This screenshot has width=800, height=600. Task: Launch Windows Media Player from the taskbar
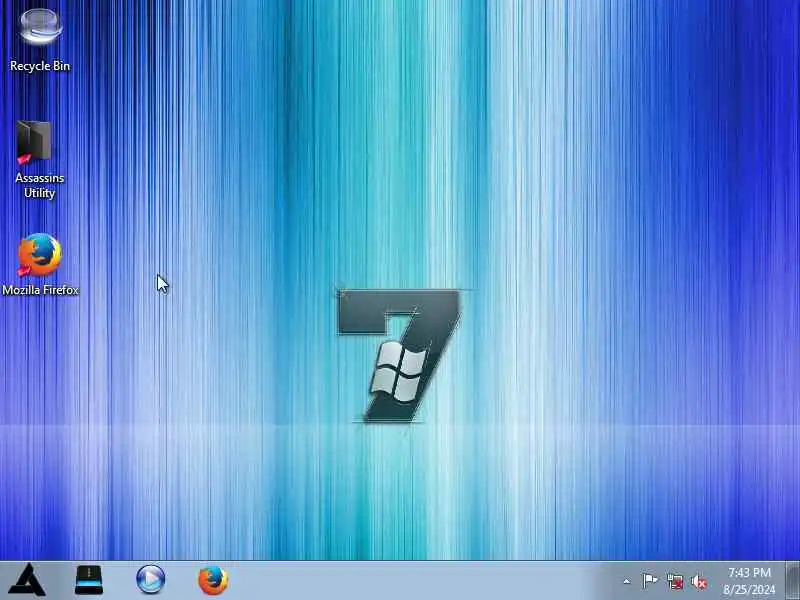point(151,580)
